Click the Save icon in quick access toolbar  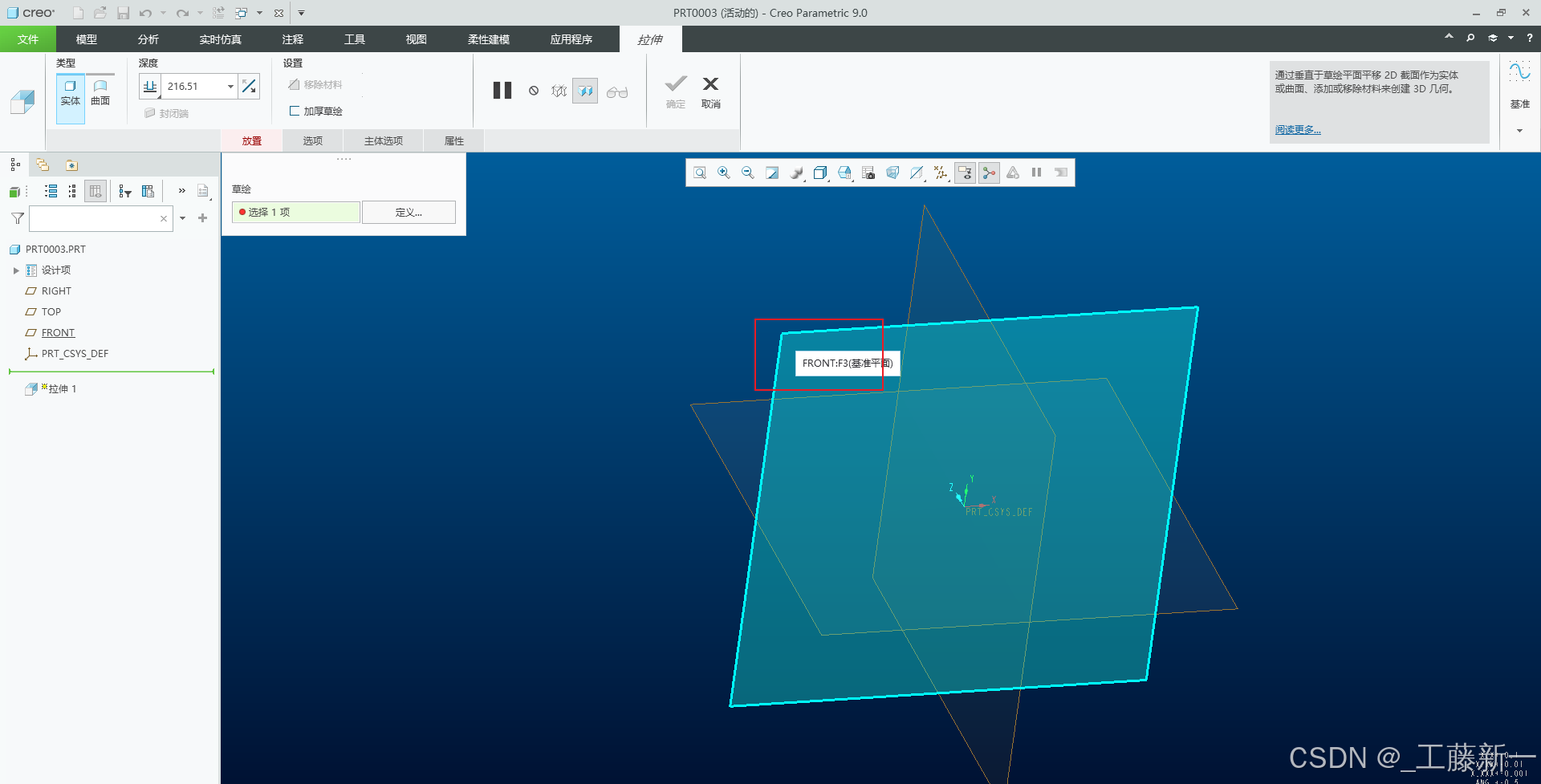(x=123, y=13)
